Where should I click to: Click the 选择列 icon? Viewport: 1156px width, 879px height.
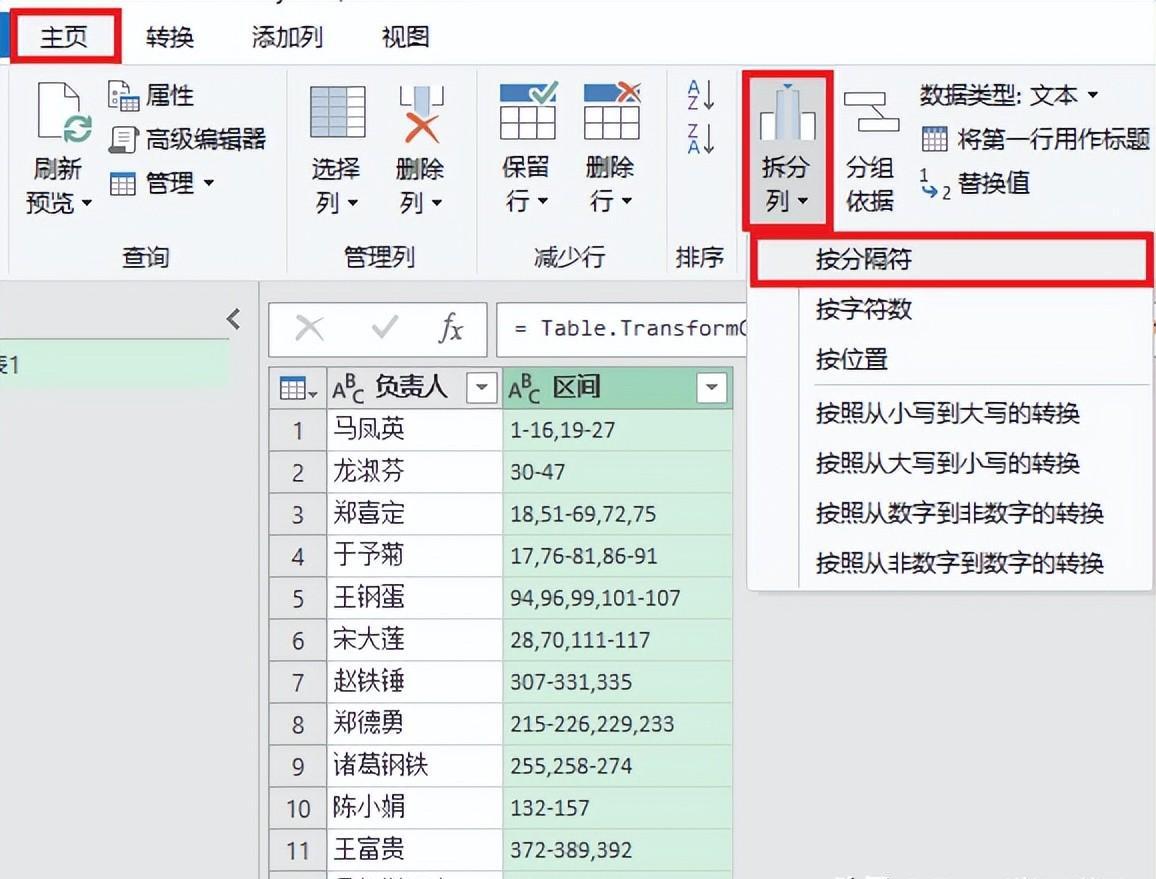pos(337,112)
